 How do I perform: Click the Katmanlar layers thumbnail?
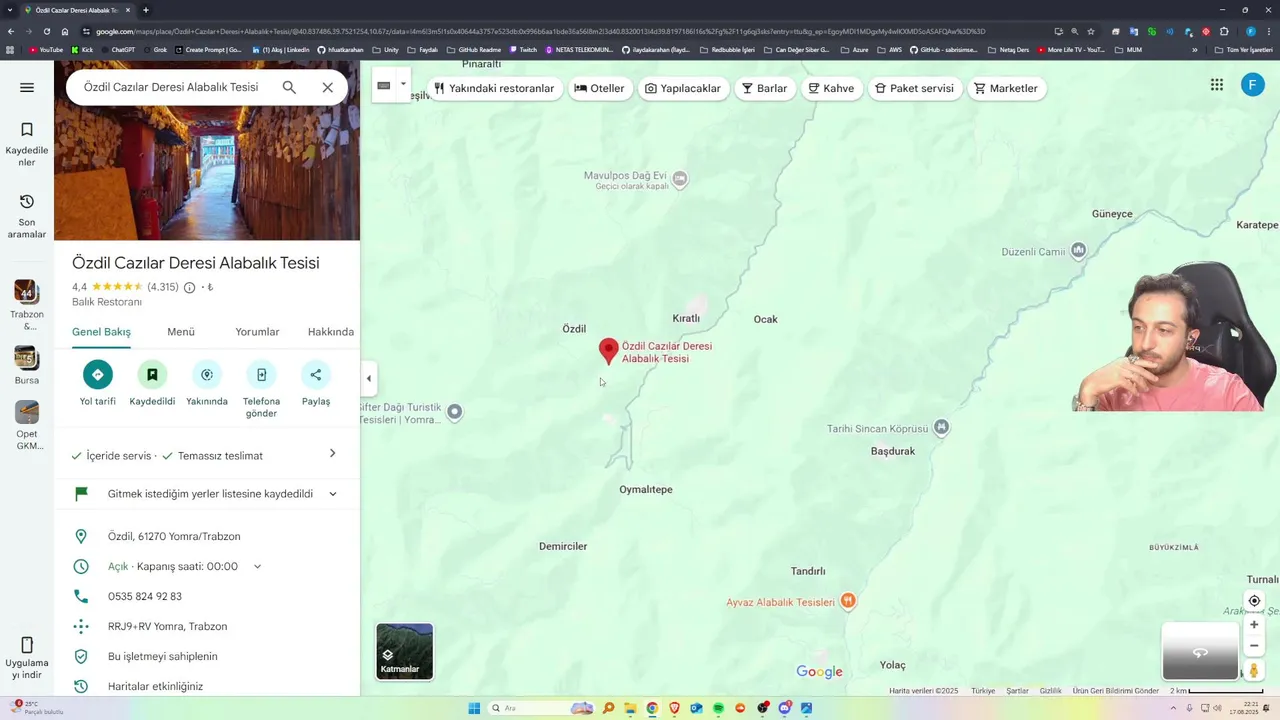[x=405, y=651]
